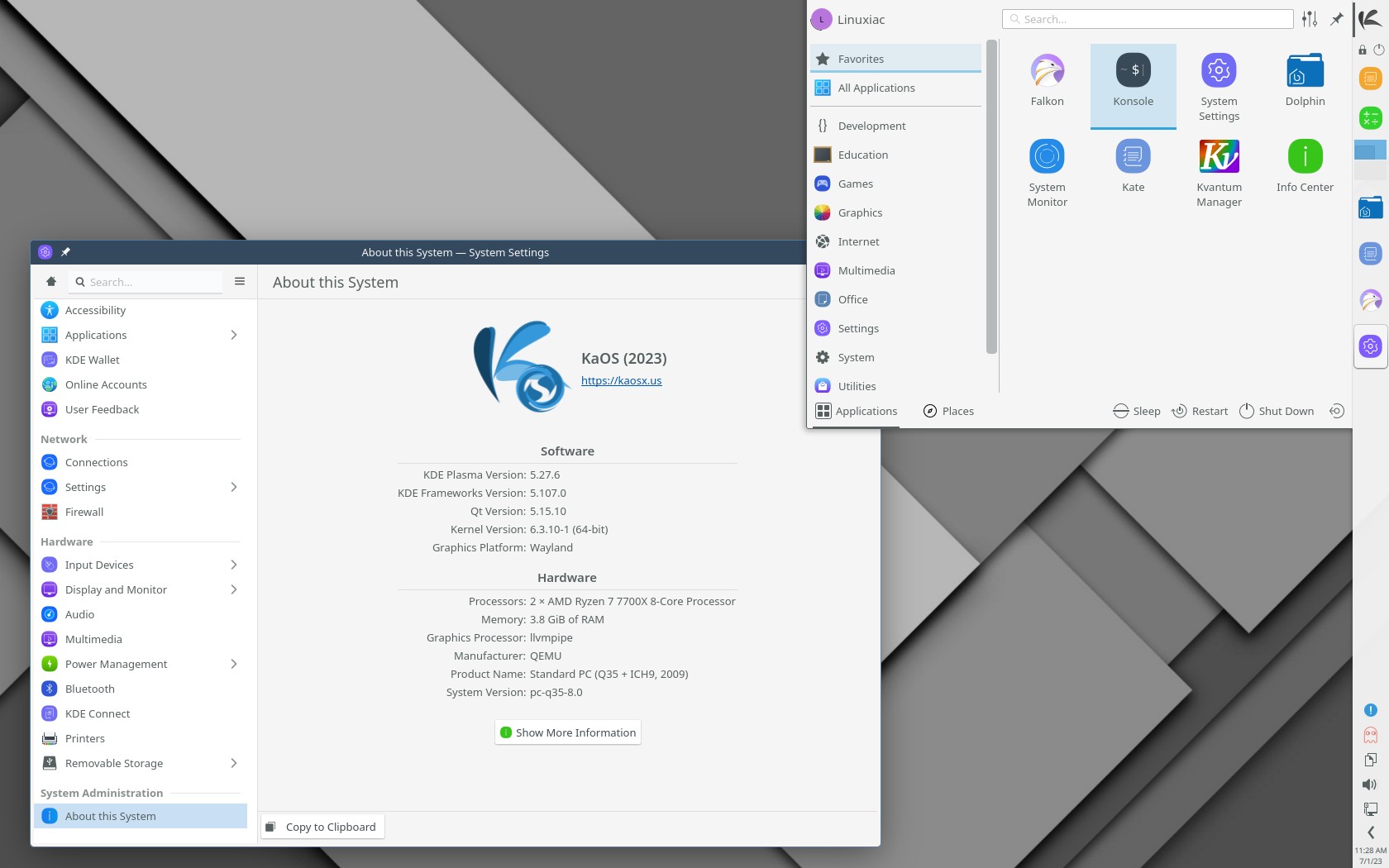Open Development category in launcher
The width and height of the screenshot is (1389, 868).
(895, 126)
